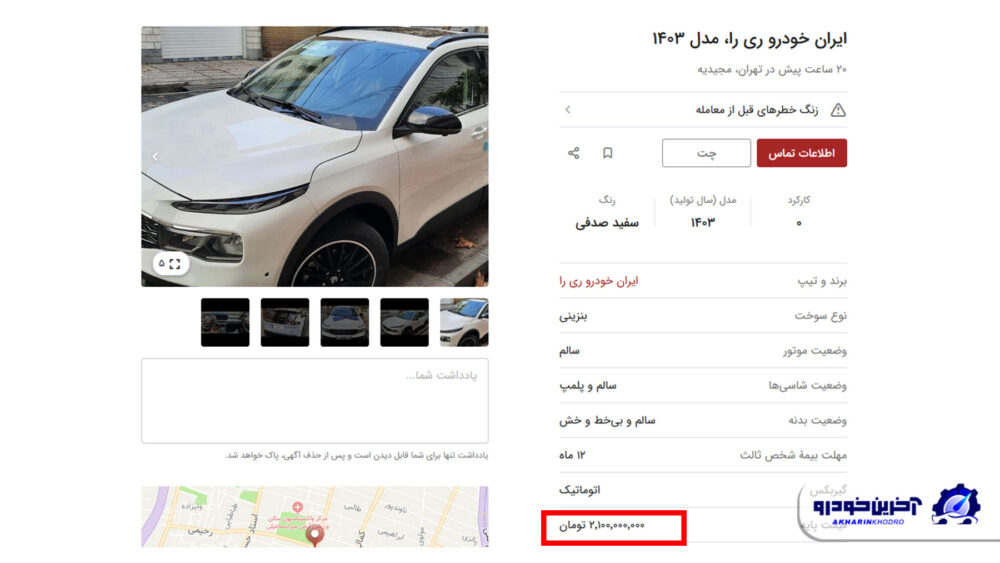Open contact information red button

click(x=802, y=153)
